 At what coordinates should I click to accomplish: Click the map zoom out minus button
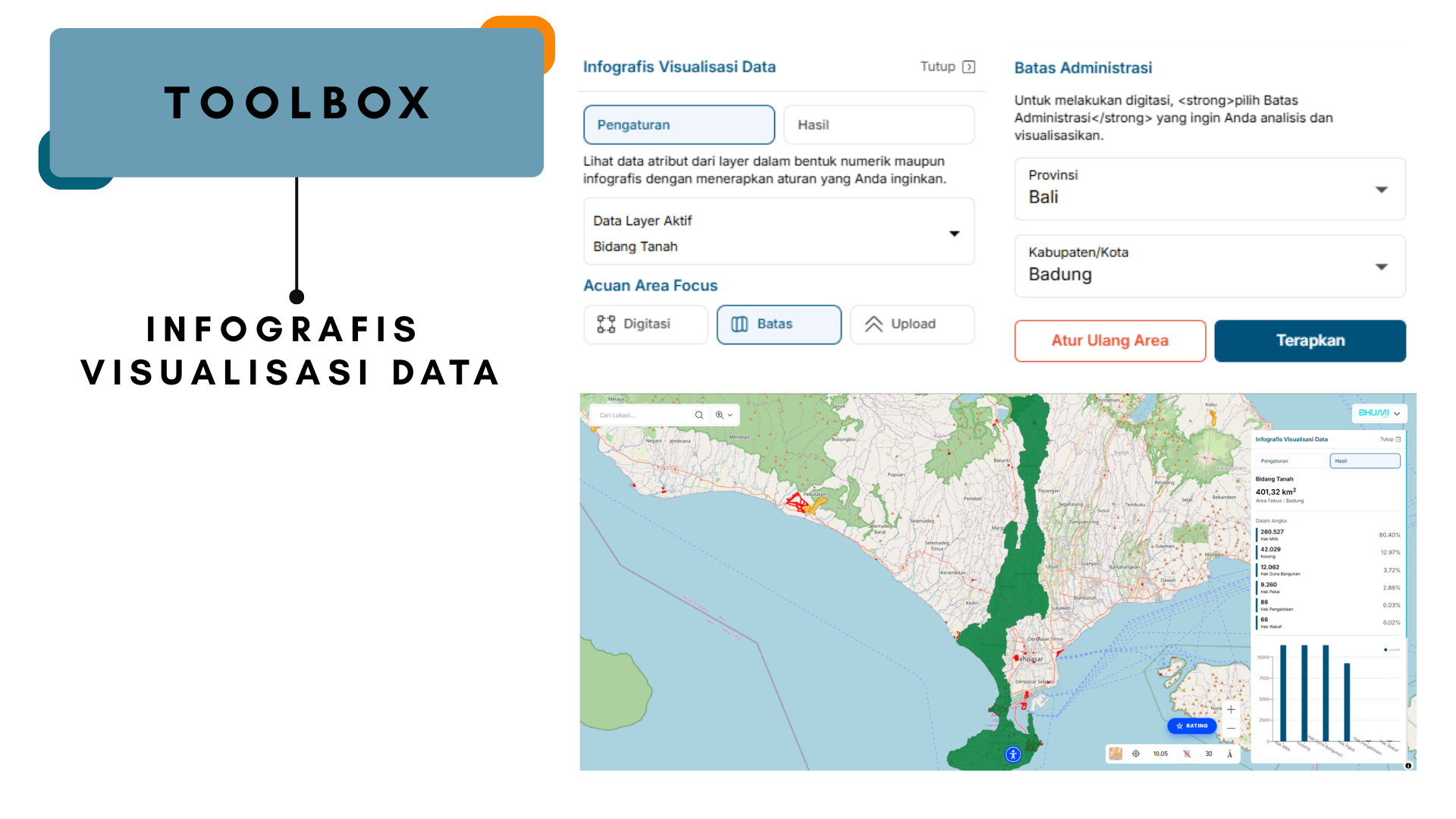click(1231, 728)
